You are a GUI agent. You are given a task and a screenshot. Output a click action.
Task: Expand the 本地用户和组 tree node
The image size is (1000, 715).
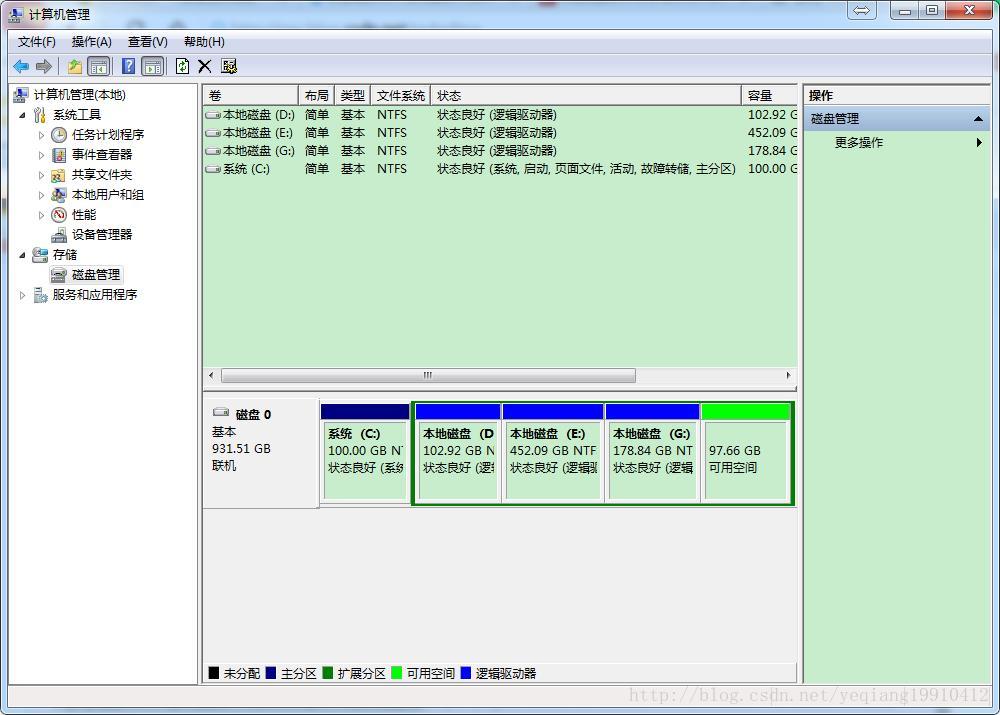41,195
